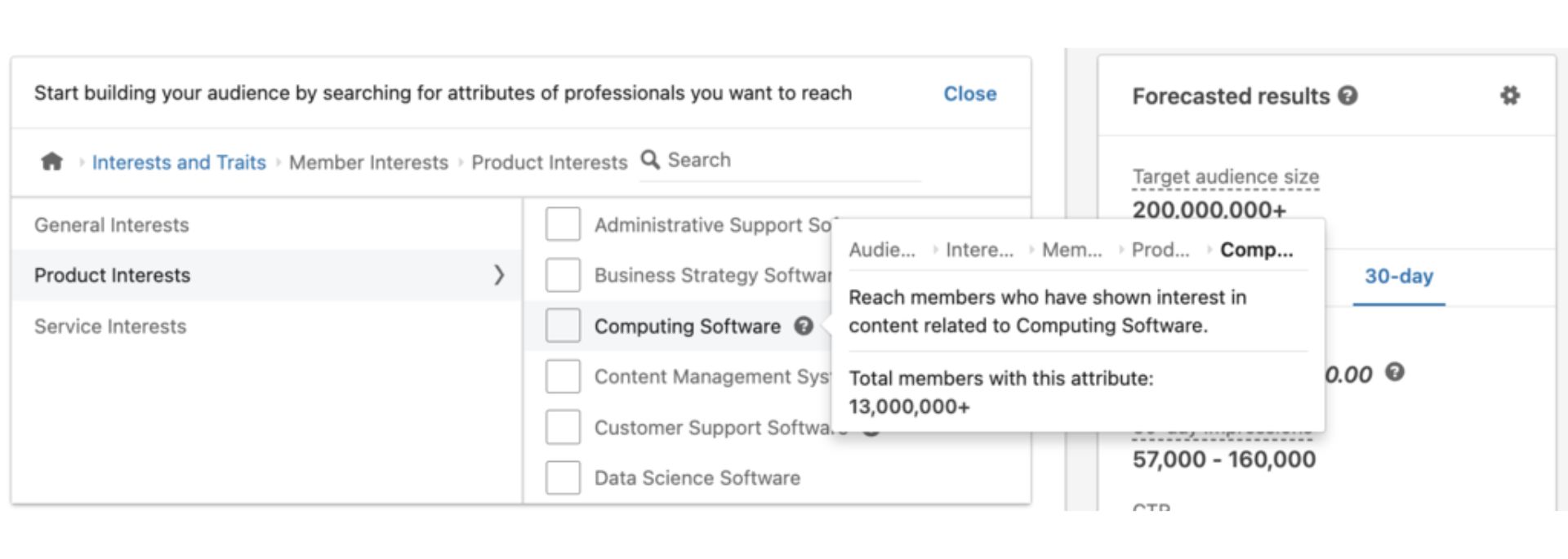Open the Interests and Traits breadcrumb link
This screenshot has width=1568, height=559.
179,162
